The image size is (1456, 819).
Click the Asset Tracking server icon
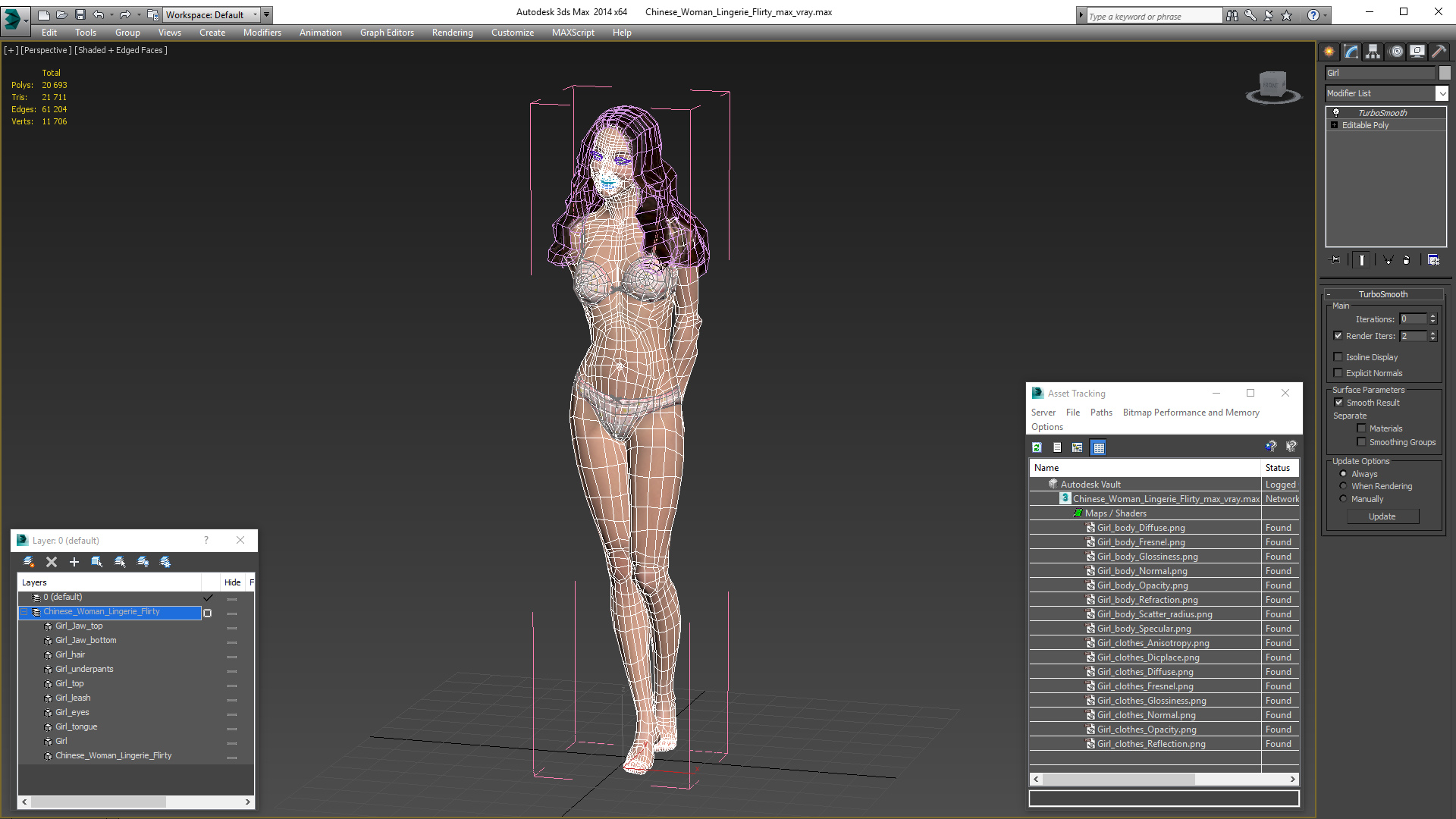click(1045, 411)
